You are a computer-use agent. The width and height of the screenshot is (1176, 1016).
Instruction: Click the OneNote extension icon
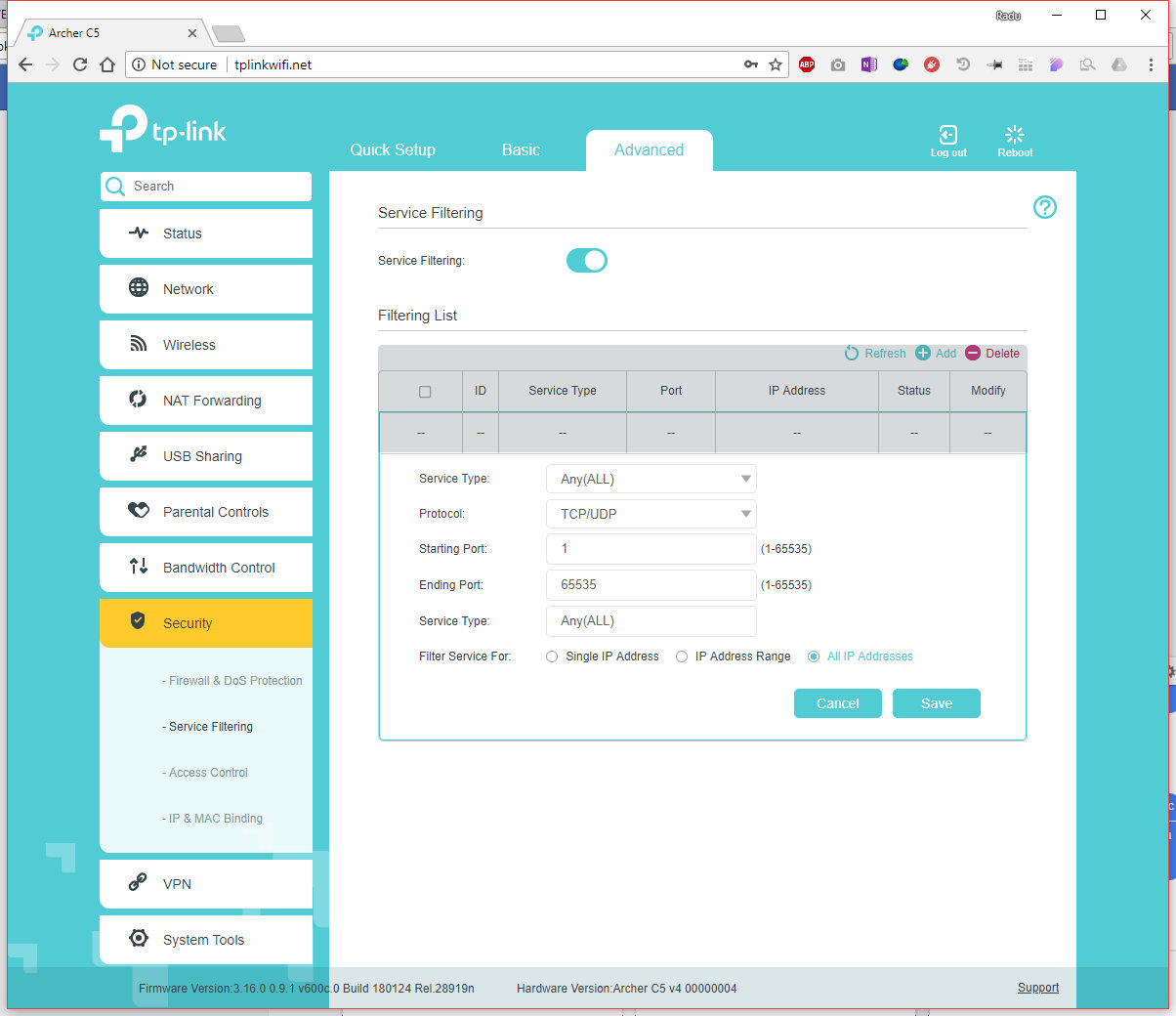pyautogui.click(x=869, y=64)
